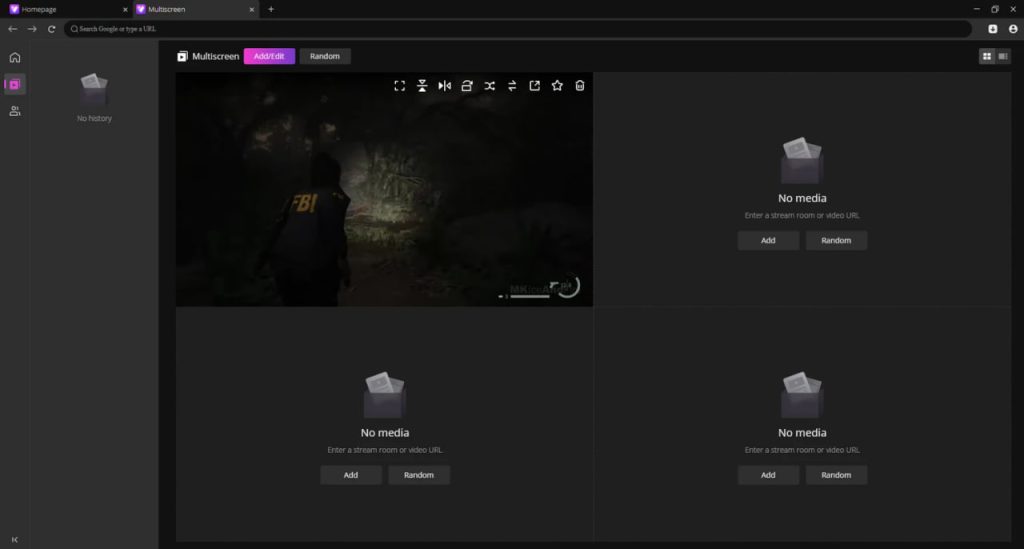The image size is (1024, 549).
Task: Open the browser profile icon
Action: pos(1013,29)
